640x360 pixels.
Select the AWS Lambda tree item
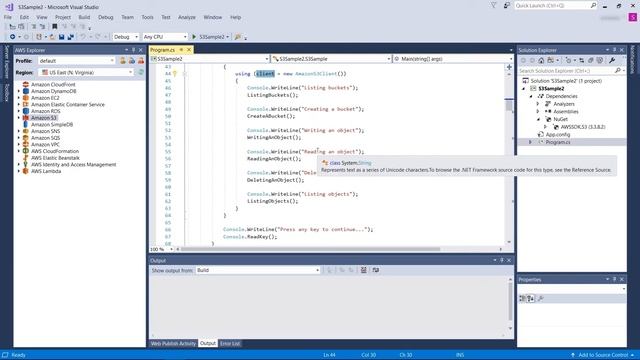(x=46, y=171)
